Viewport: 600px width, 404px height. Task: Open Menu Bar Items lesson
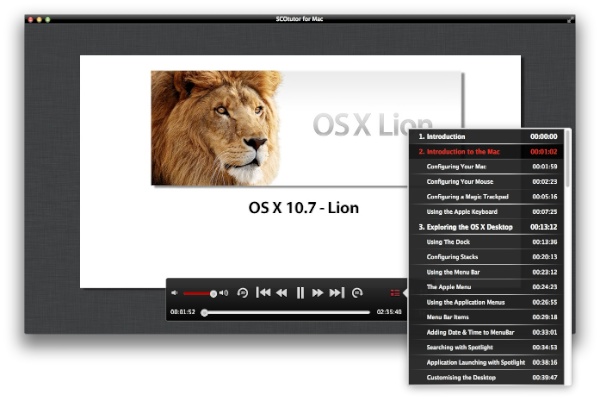(488, 317)
